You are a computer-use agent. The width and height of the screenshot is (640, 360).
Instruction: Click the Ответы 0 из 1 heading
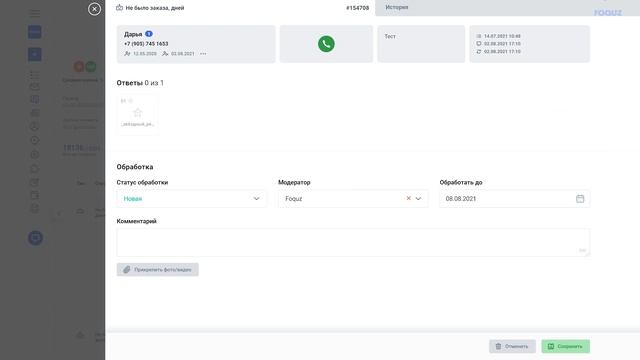140,83
